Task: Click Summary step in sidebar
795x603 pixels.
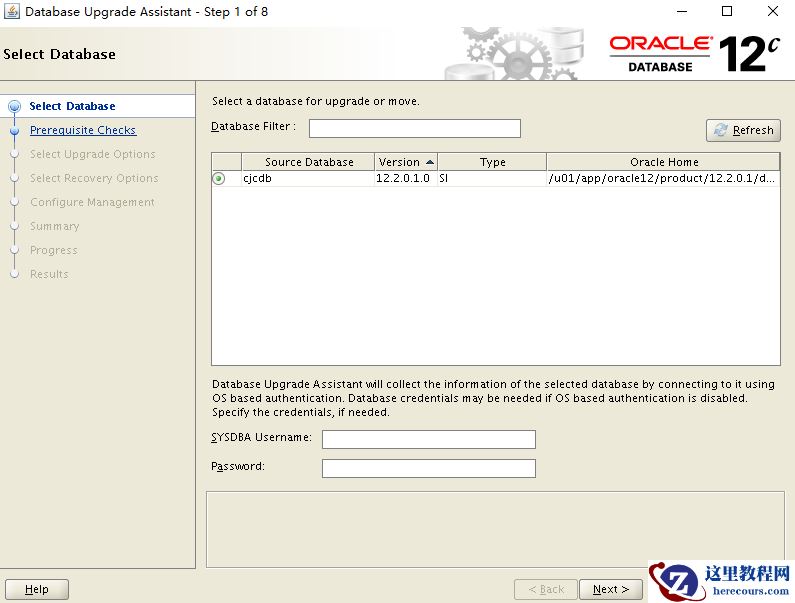Action: pyautogui.click(x=55, y=226)
